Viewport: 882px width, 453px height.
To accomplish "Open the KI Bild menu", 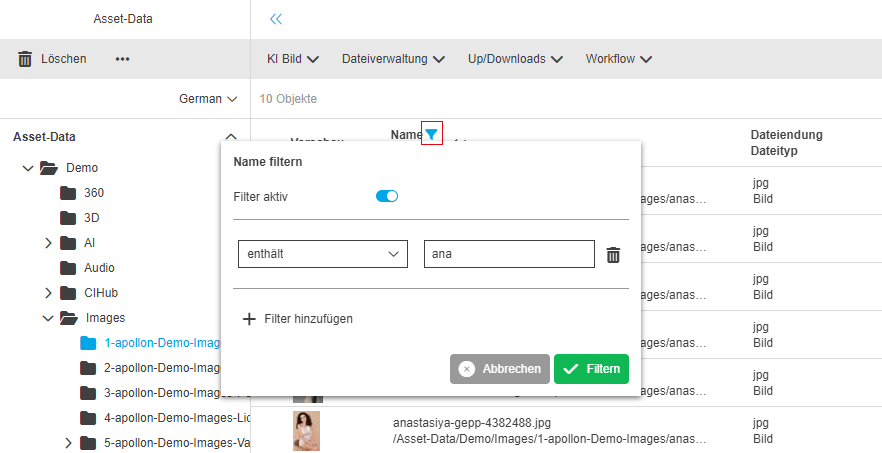I will [292, 59].
